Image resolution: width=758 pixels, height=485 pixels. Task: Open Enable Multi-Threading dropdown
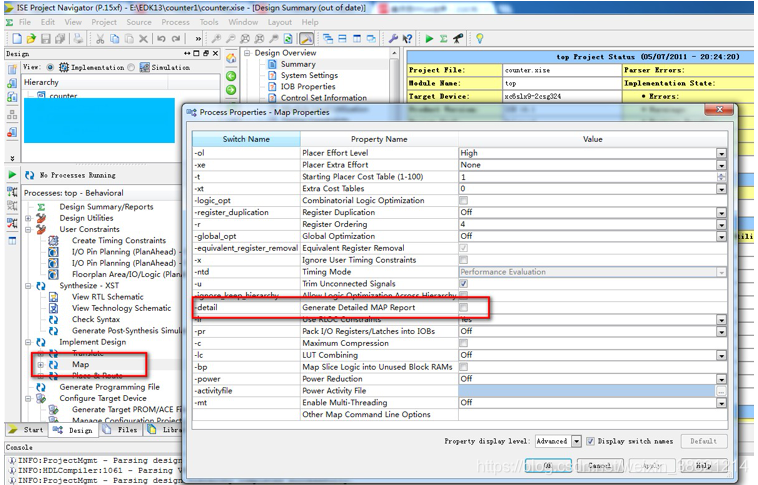(721, 403)
